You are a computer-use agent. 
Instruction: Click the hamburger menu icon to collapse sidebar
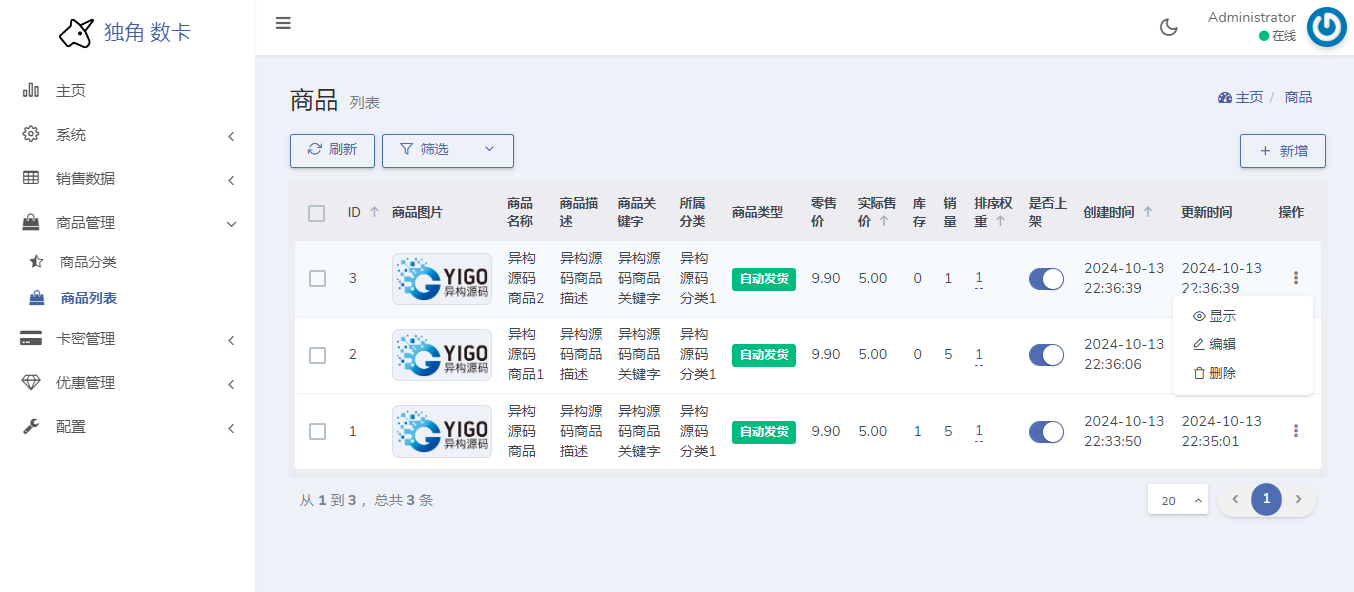pyautogui.click(x=283, y=23)
